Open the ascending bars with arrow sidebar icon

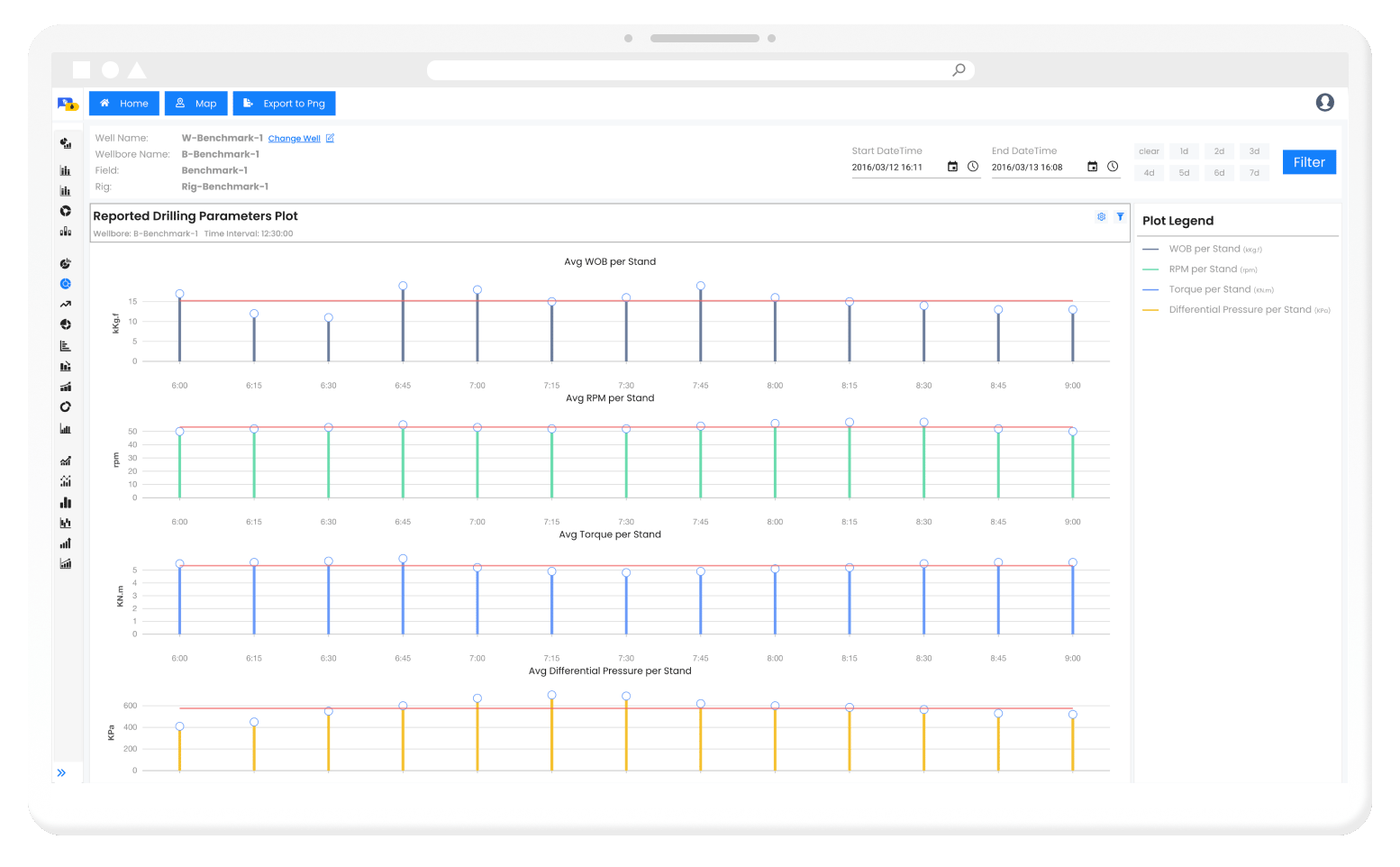click(65, 543)
